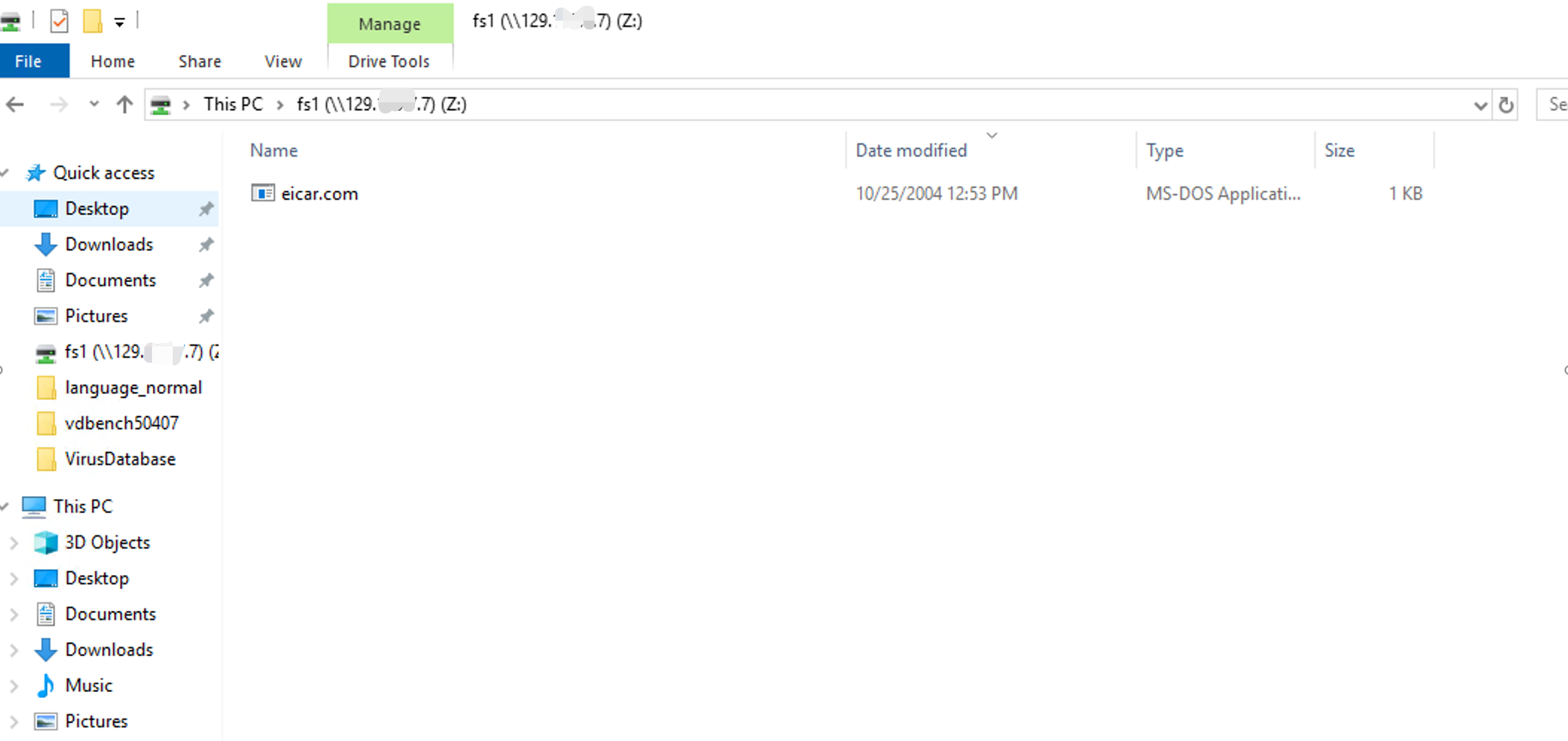Expand the Documents node under This PC
This screenshot has width=1568, height=741.
pyautogui.click(x=14, y=614)
